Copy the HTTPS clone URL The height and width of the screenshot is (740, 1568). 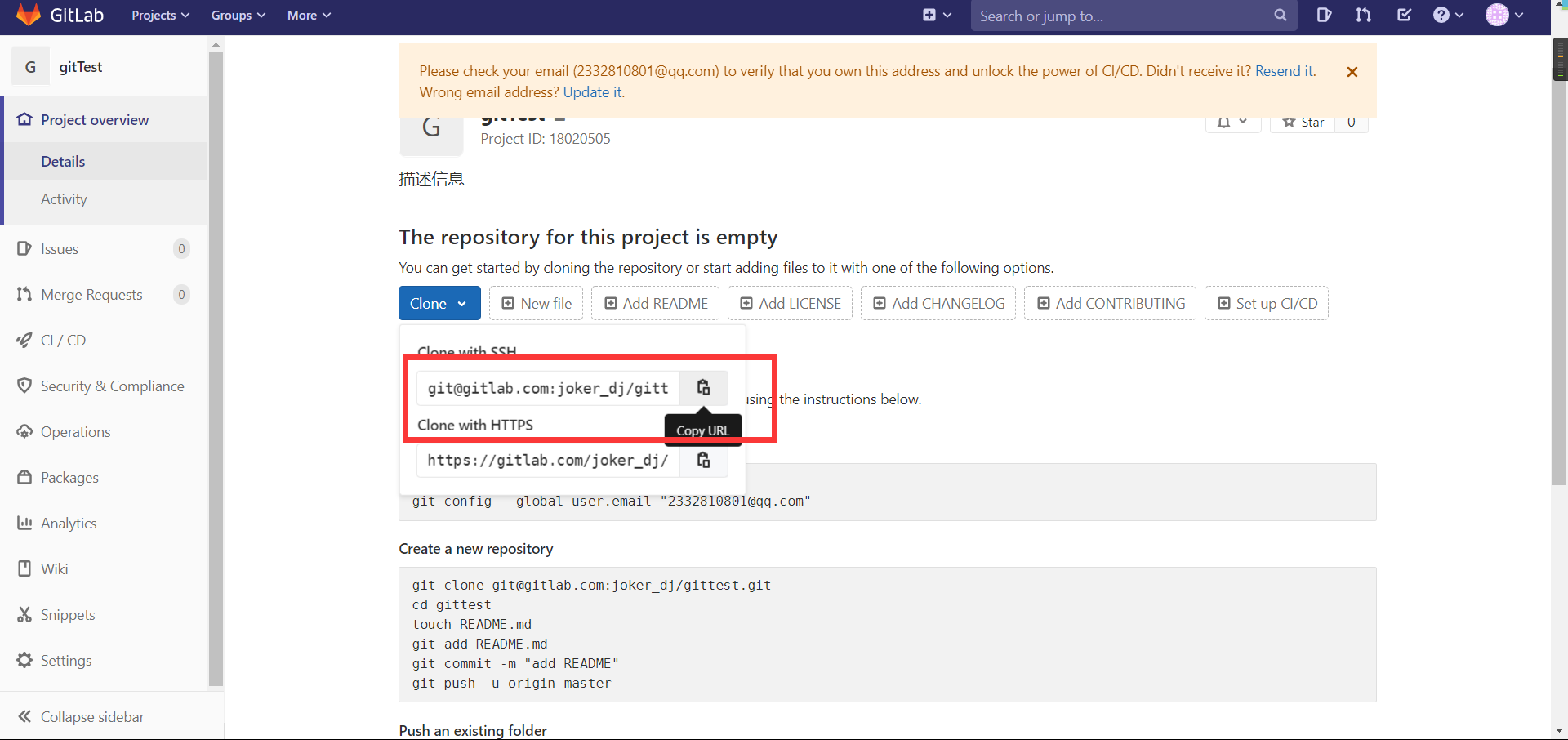(x=703, y=461)
